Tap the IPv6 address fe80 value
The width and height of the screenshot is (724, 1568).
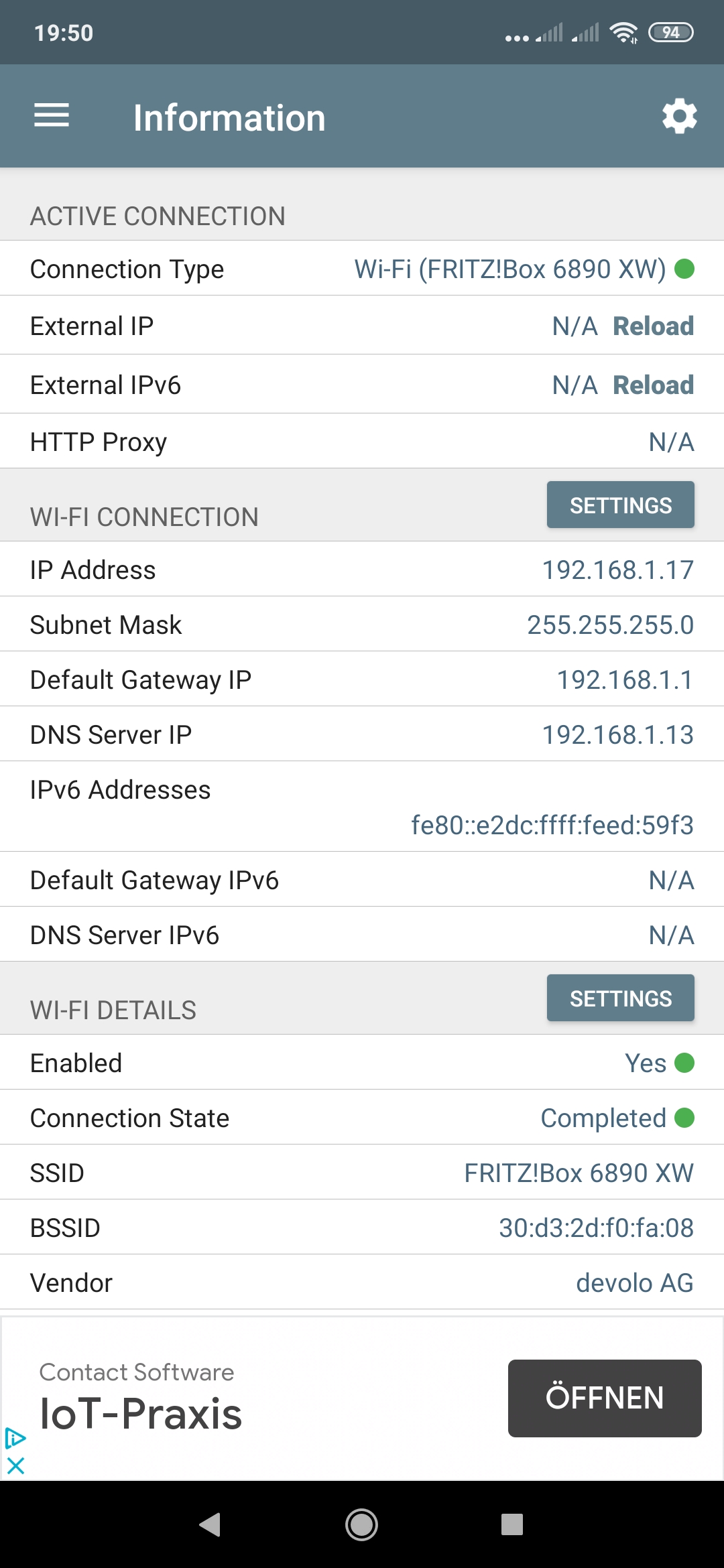point(552,826)
